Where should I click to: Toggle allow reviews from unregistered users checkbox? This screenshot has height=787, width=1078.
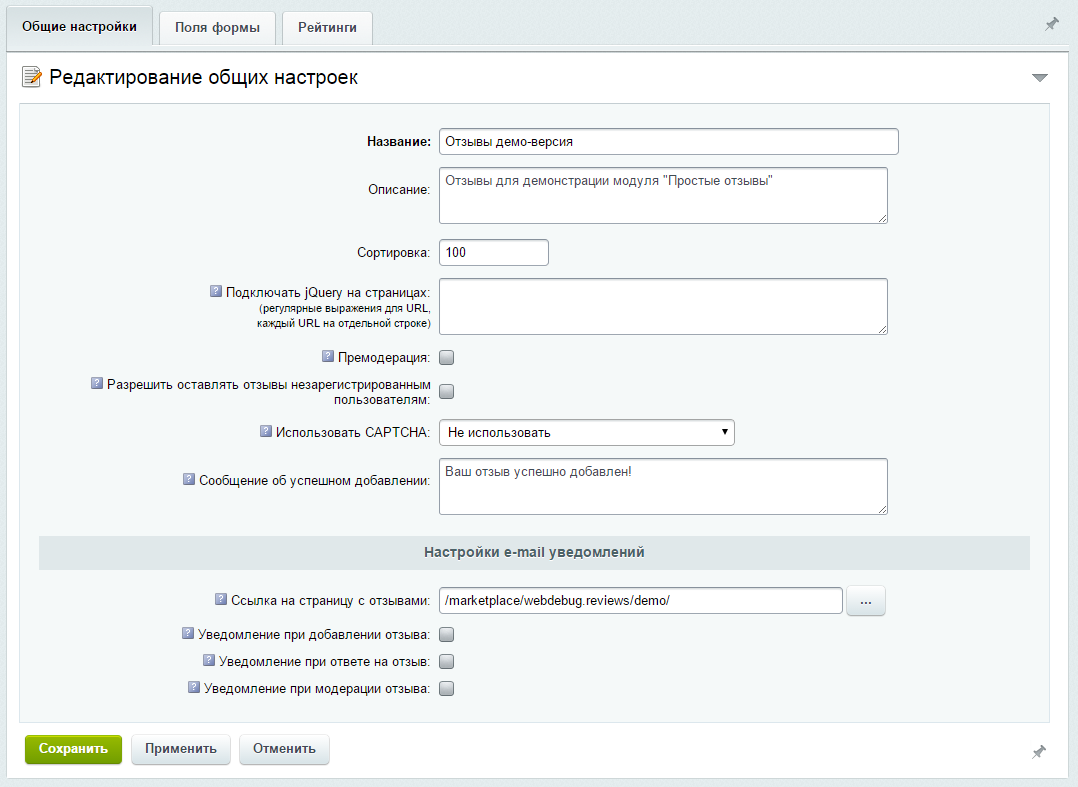(447, 391)
